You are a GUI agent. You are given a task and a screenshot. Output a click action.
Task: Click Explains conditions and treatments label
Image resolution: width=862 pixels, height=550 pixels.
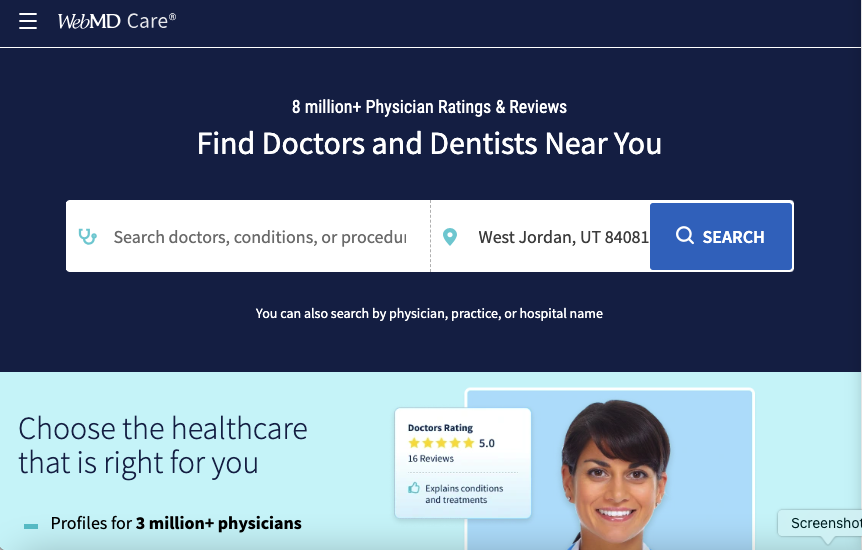464,494
